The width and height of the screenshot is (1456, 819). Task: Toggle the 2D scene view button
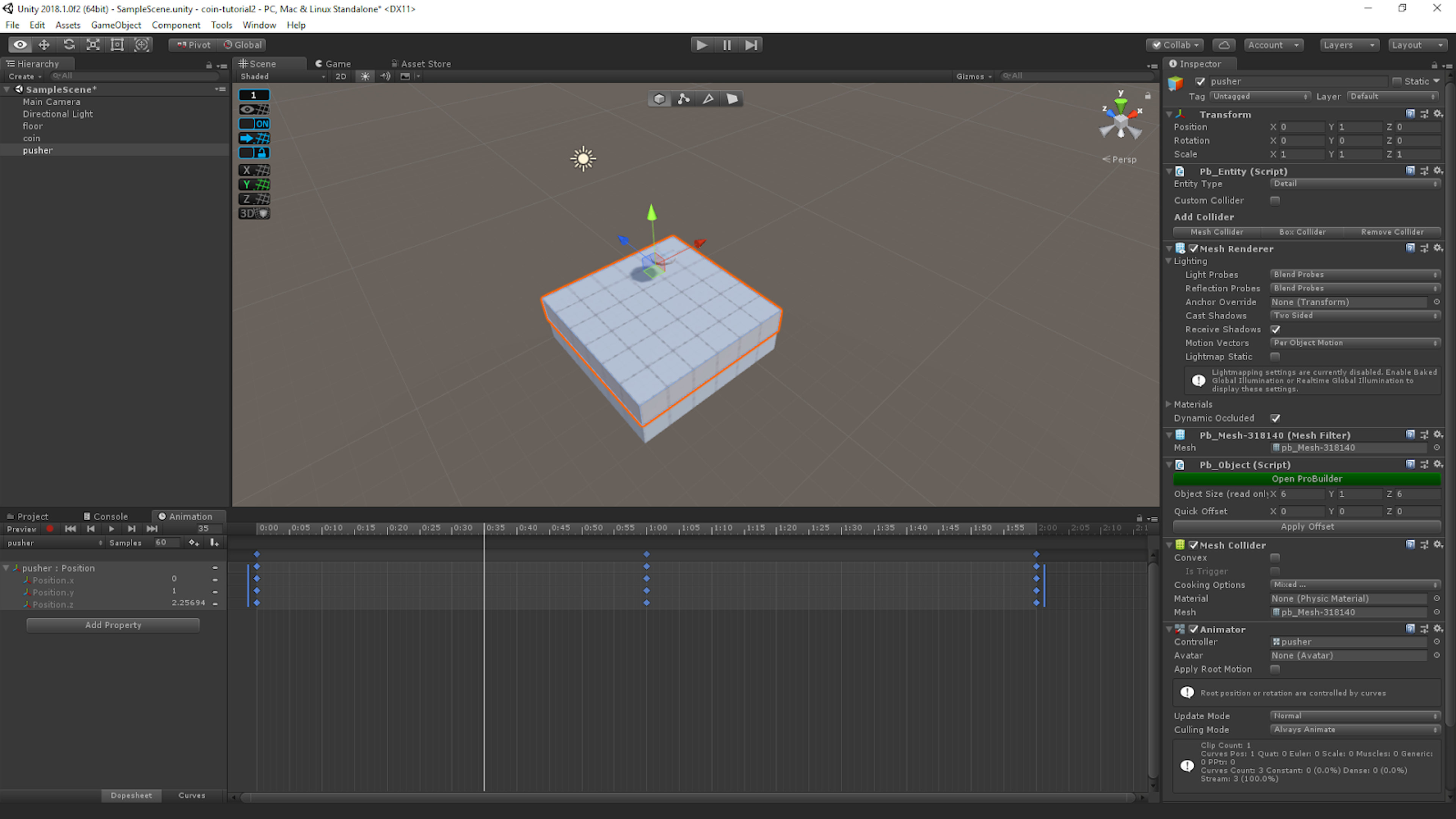pos(340,76)
